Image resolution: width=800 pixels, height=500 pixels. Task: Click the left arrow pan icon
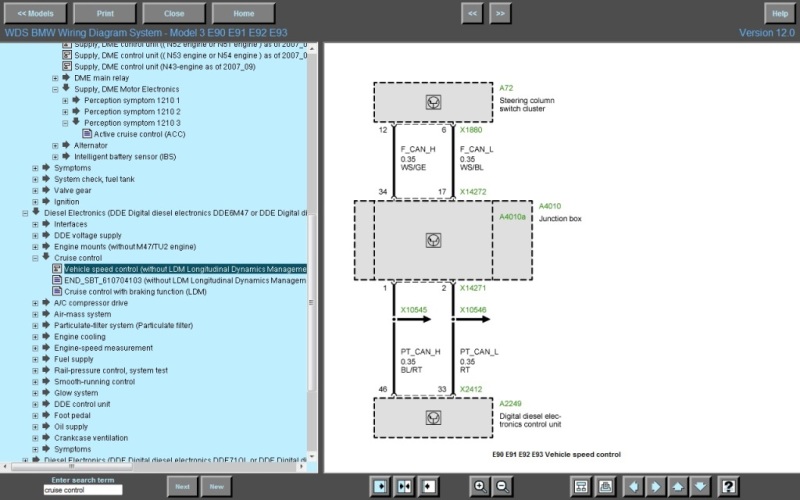[633, 486]
